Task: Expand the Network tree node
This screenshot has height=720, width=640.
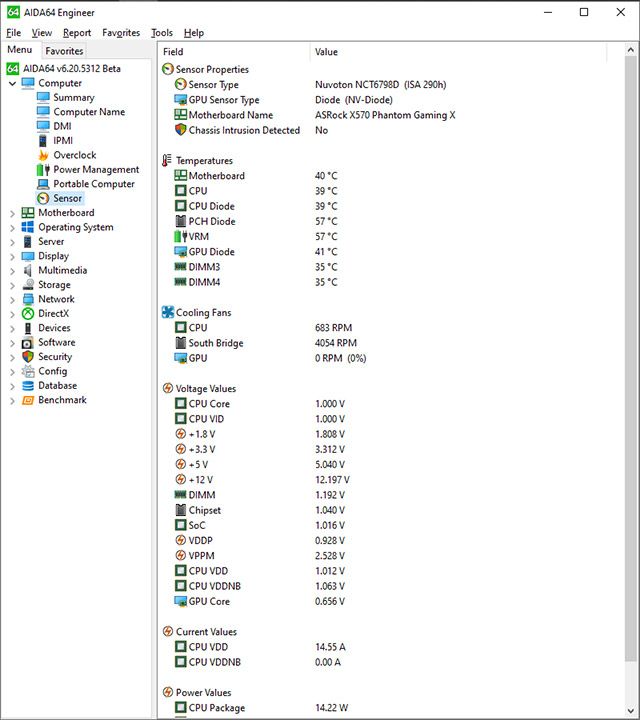Action: [12, 299]
